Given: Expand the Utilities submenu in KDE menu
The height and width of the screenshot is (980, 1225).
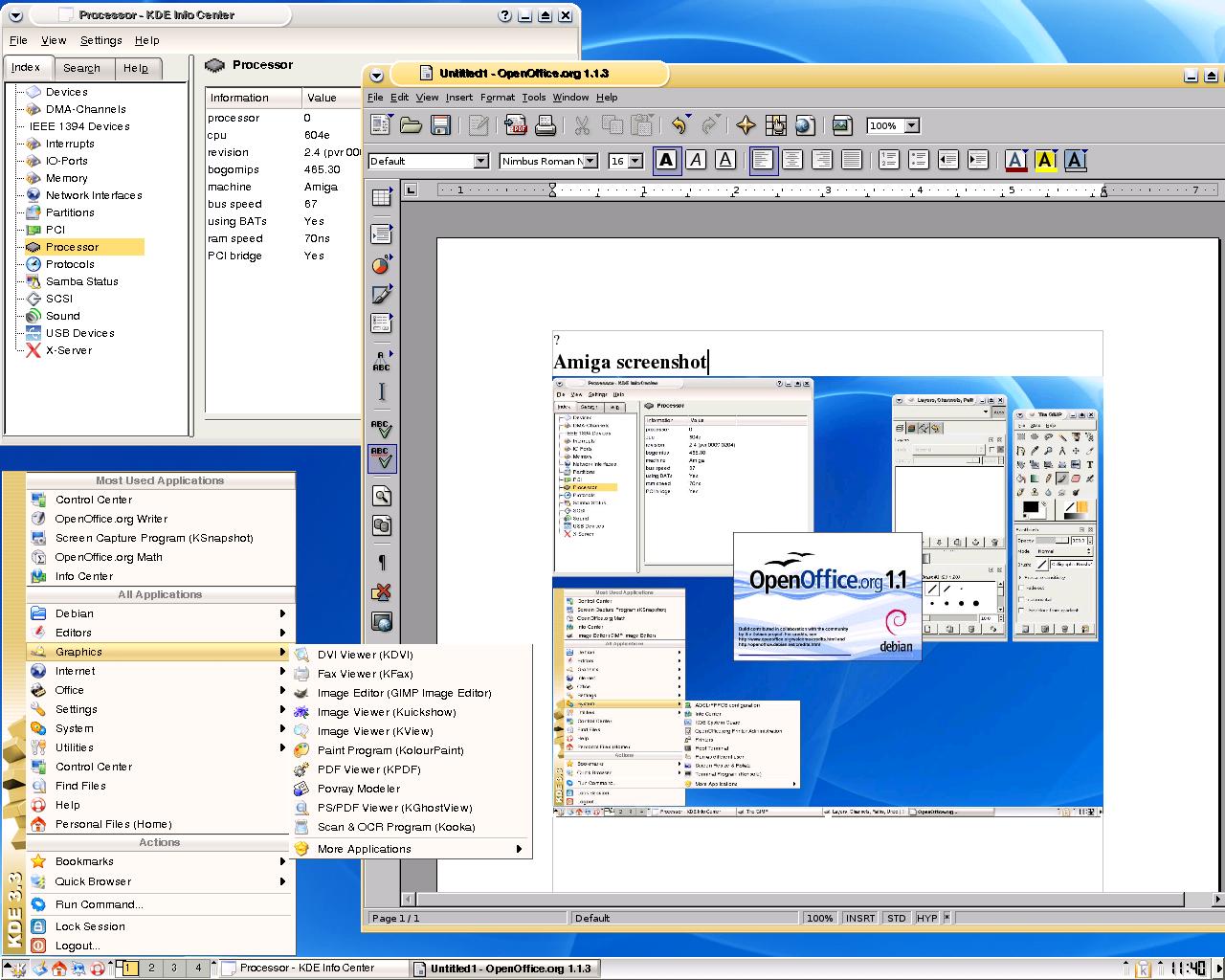Looking at the screenshot, I should [160, 747].
